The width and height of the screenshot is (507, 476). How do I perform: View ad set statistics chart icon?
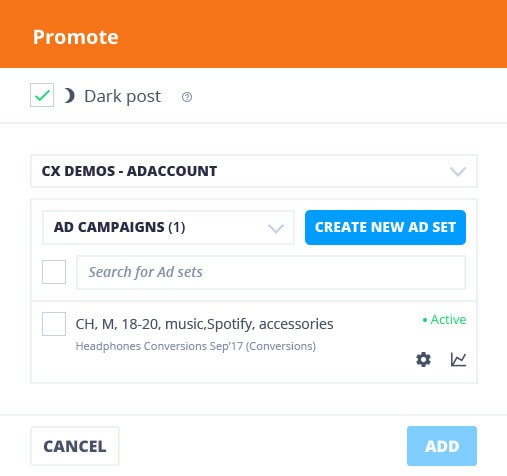coord(458,360)
